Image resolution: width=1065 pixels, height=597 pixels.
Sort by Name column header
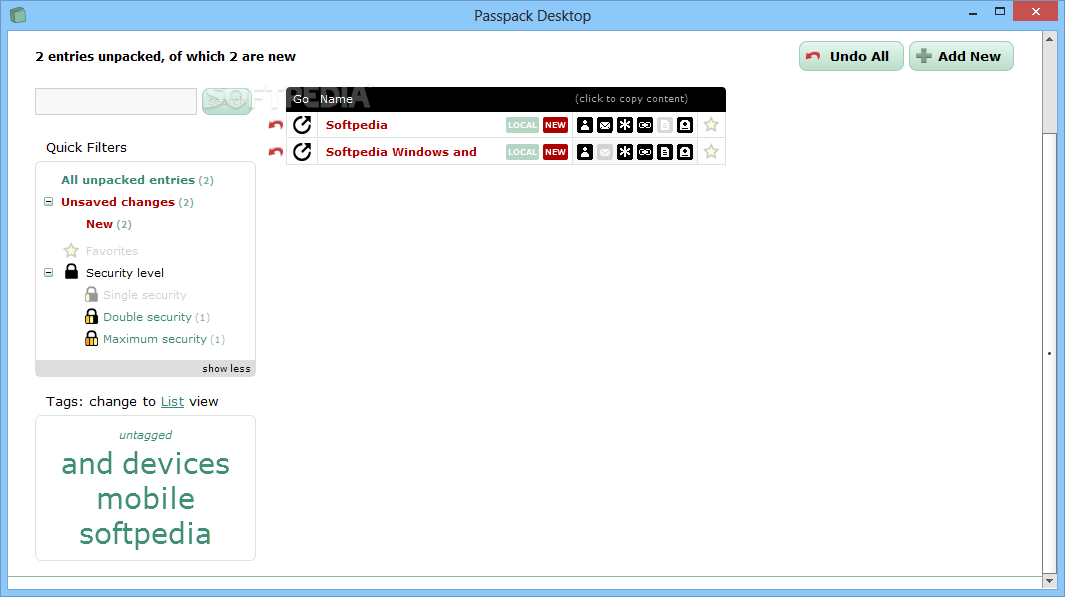tap(336, 99)
